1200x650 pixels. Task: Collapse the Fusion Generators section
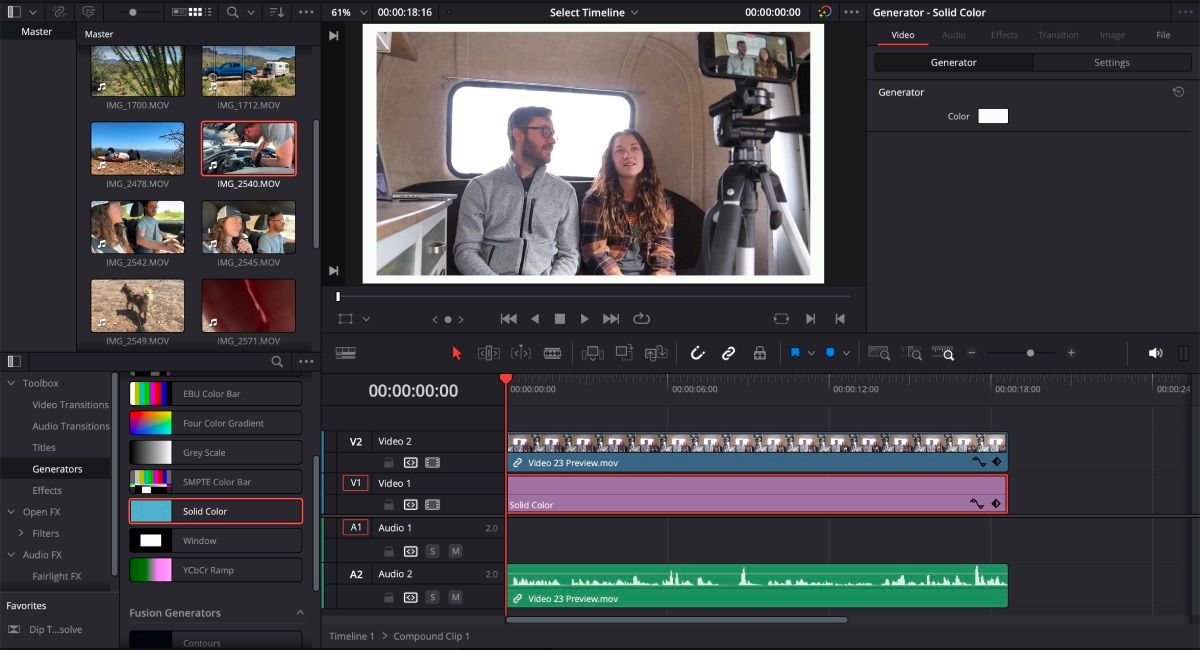click(299, 613)
